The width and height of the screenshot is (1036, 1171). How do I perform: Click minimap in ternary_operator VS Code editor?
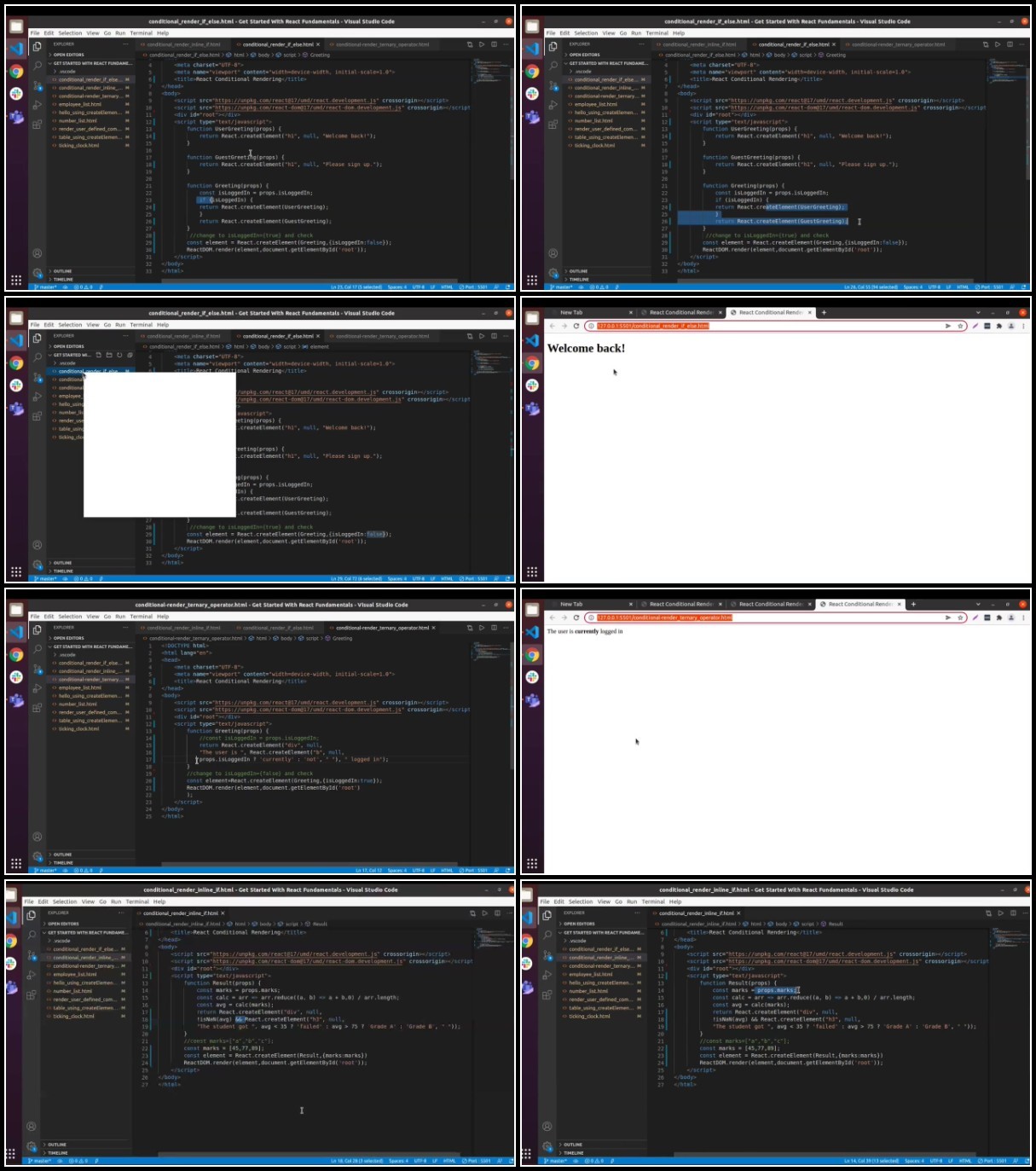coord(492,653)
